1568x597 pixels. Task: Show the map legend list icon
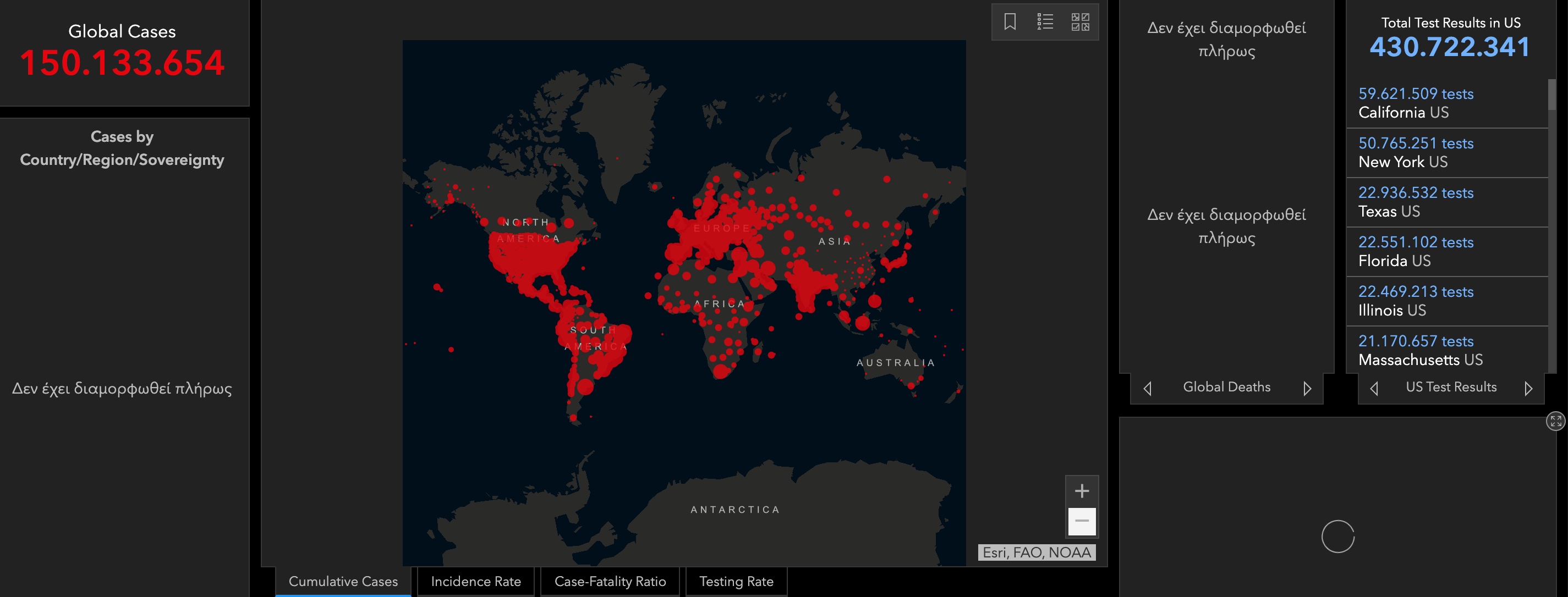(1045, 22)
